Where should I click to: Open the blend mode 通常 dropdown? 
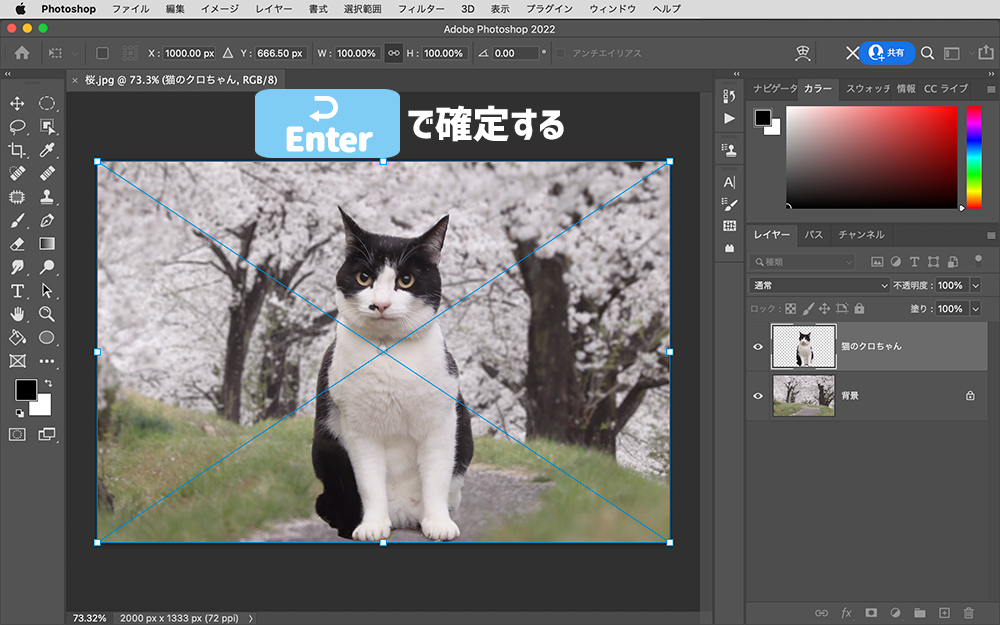[x=819, y=285]
